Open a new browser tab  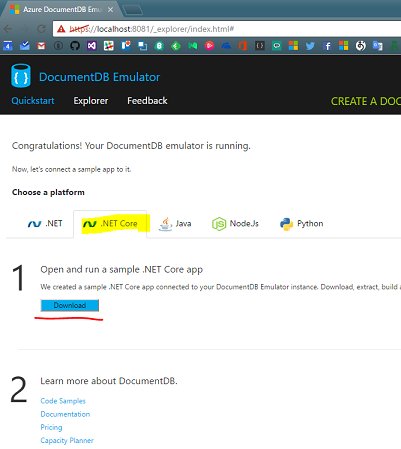pos(133,10)
